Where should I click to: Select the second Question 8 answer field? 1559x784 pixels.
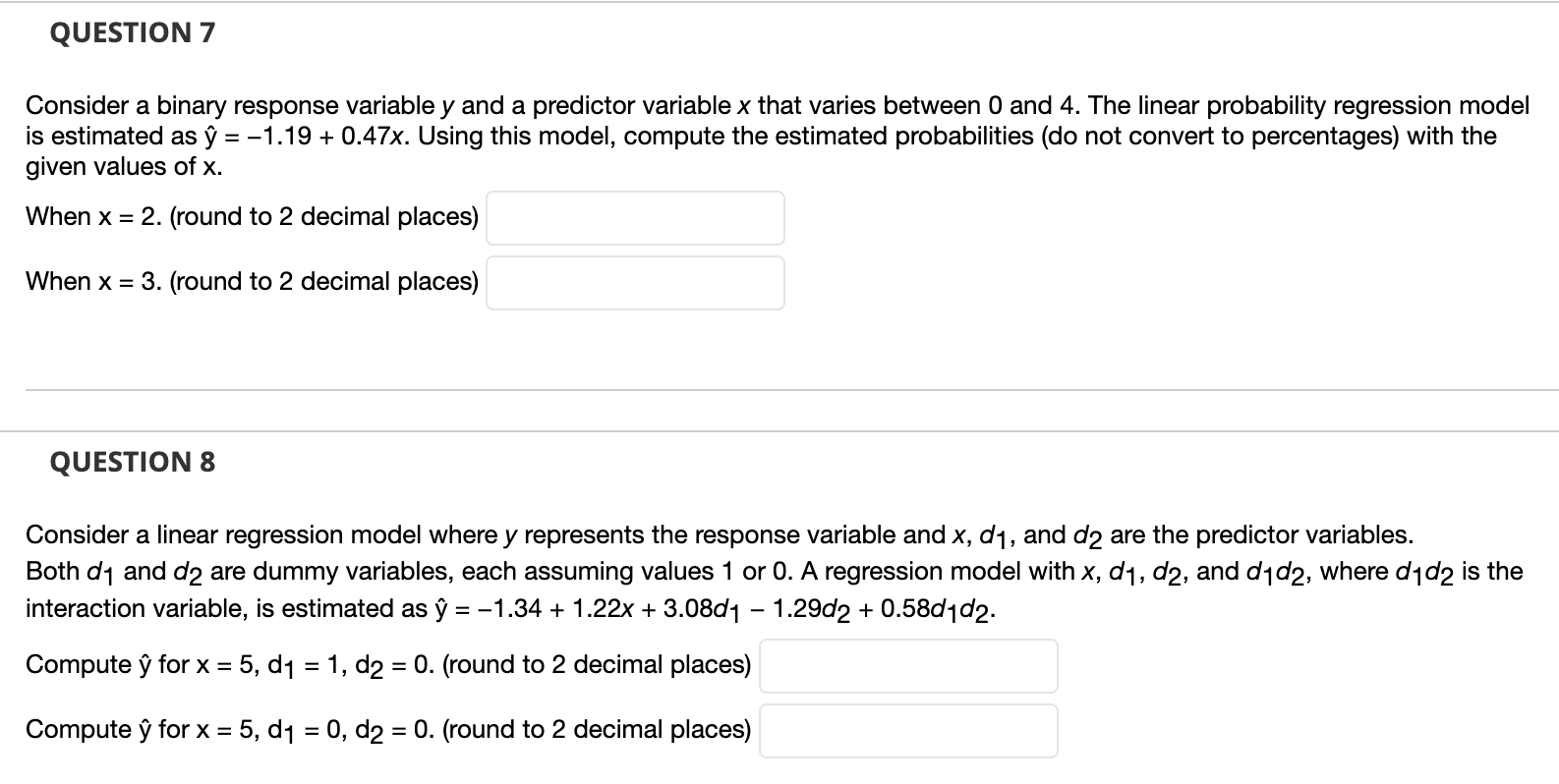point(907,730)
